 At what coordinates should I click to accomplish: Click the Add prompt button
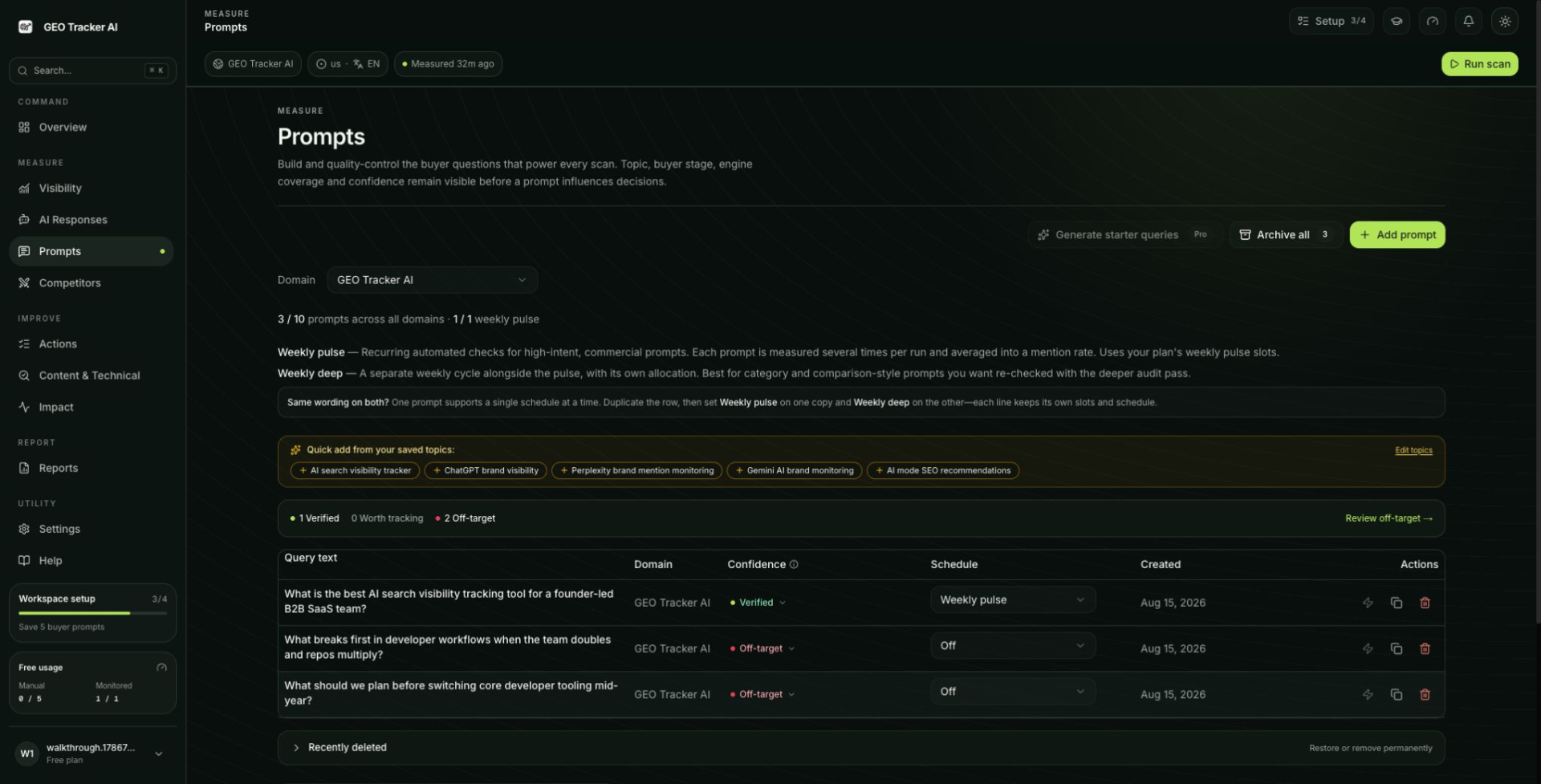(x=1397, y=235)
